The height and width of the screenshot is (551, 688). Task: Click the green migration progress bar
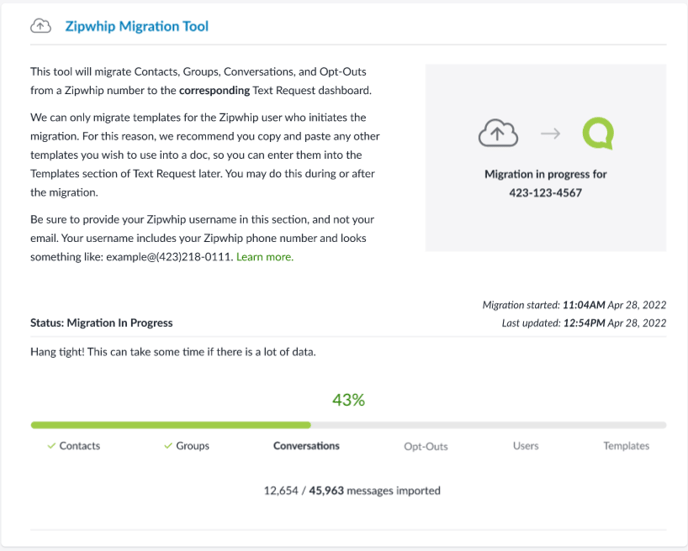click(x=348, y=425)
